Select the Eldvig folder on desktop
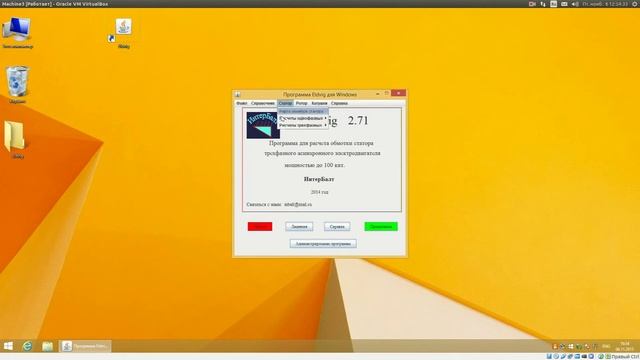The width and height of the screenshot is (640, 360). pos(16,139)
